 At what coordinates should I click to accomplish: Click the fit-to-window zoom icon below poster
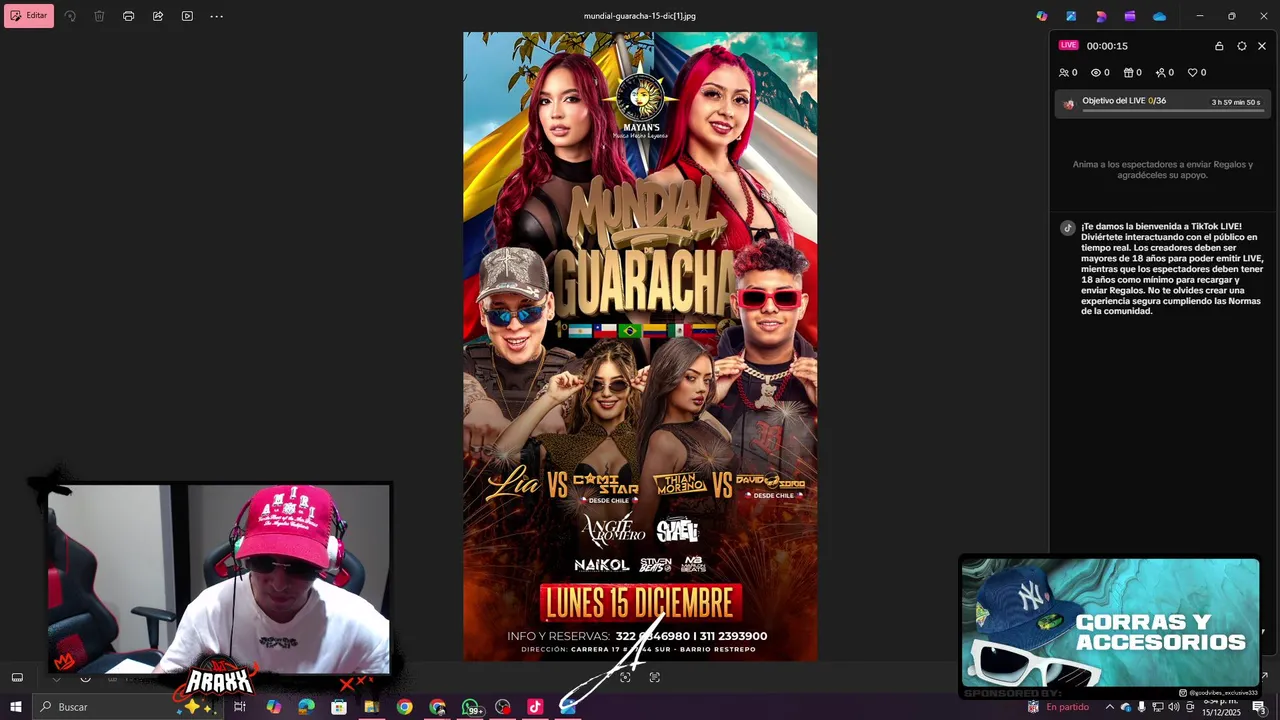tap(625, 677)
